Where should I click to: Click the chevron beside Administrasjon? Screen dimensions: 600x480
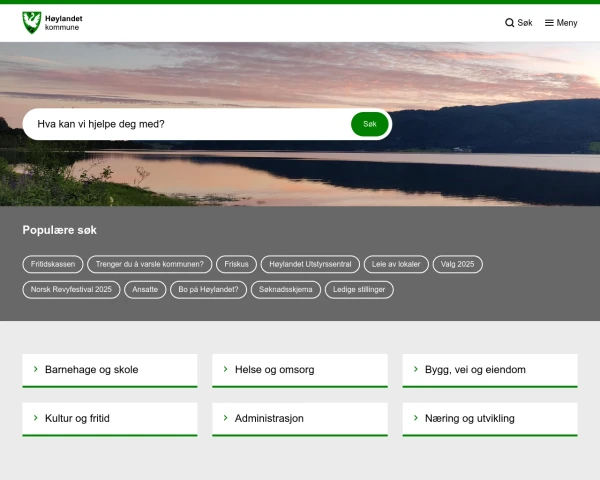(225, 418)
